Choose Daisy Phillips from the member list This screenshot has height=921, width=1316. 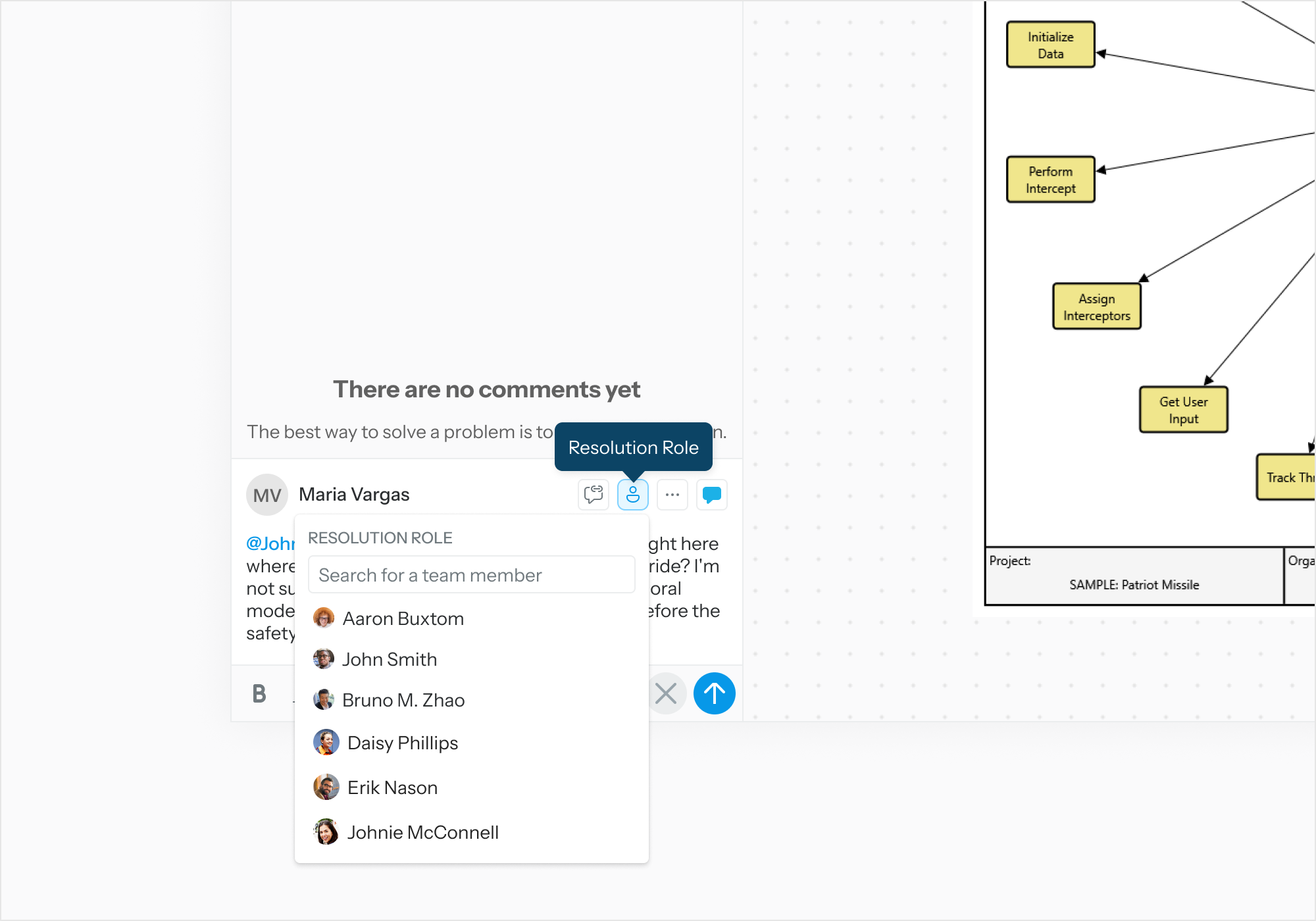403,743
